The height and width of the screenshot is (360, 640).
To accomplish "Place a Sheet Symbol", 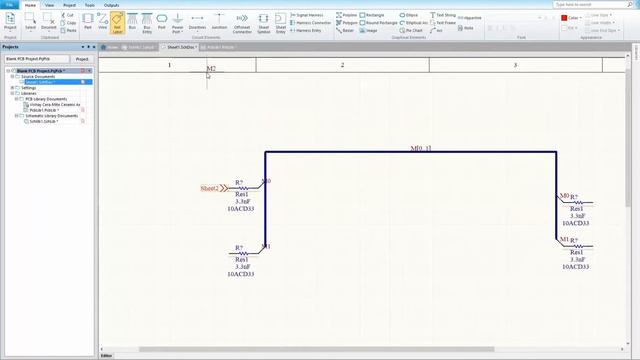I will (264, 23).
